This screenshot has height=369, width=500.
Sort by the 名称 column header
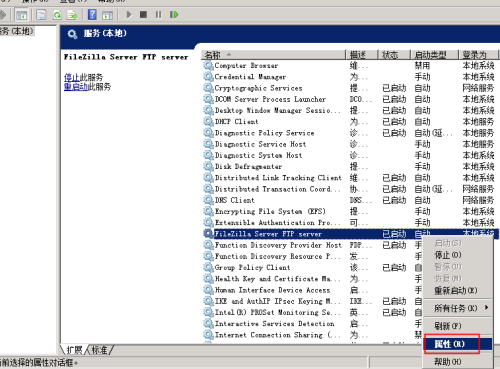[273, 55]
